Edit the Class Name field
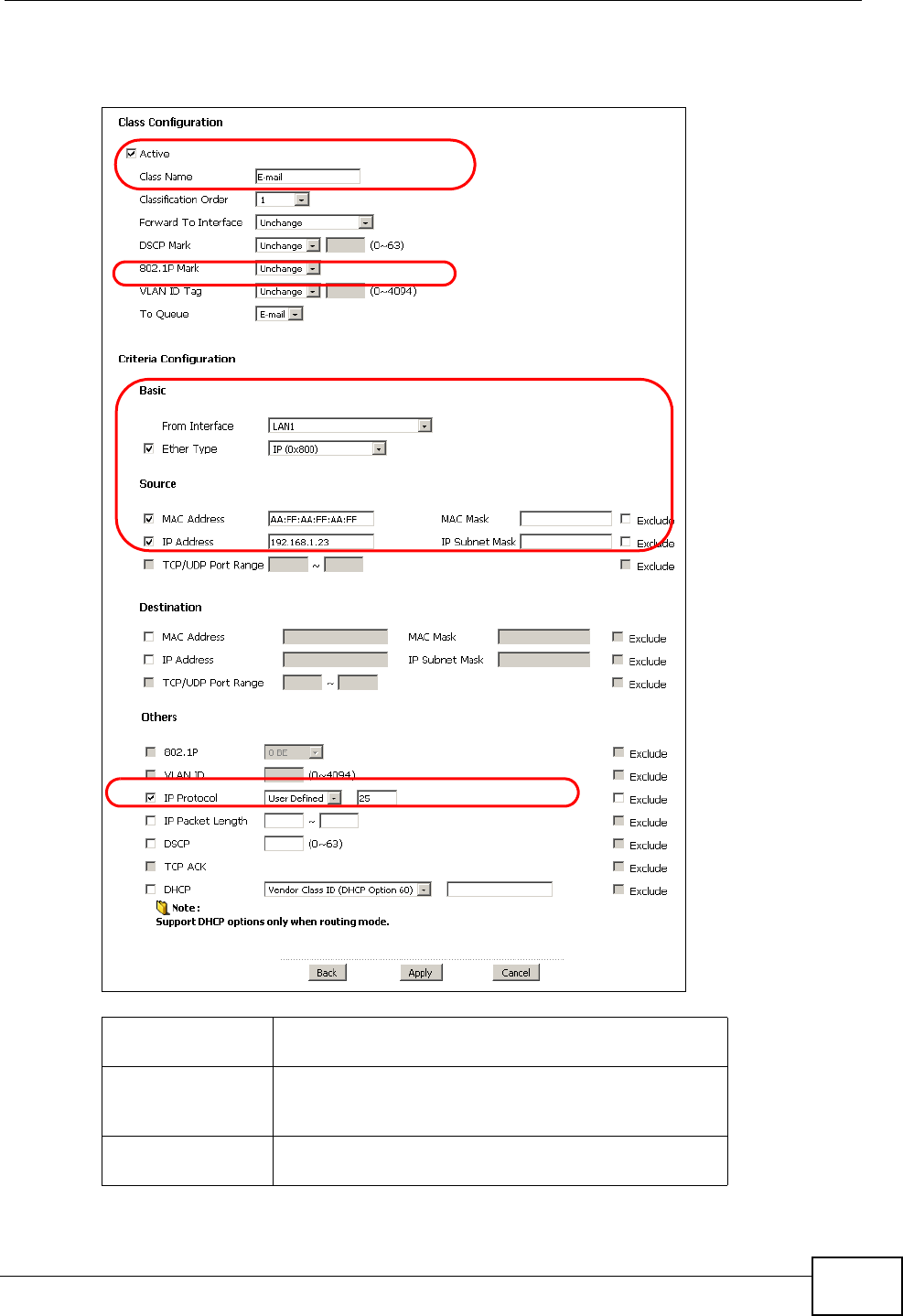The width and height of the screenshot is (903, 1316). click(307, 177)
